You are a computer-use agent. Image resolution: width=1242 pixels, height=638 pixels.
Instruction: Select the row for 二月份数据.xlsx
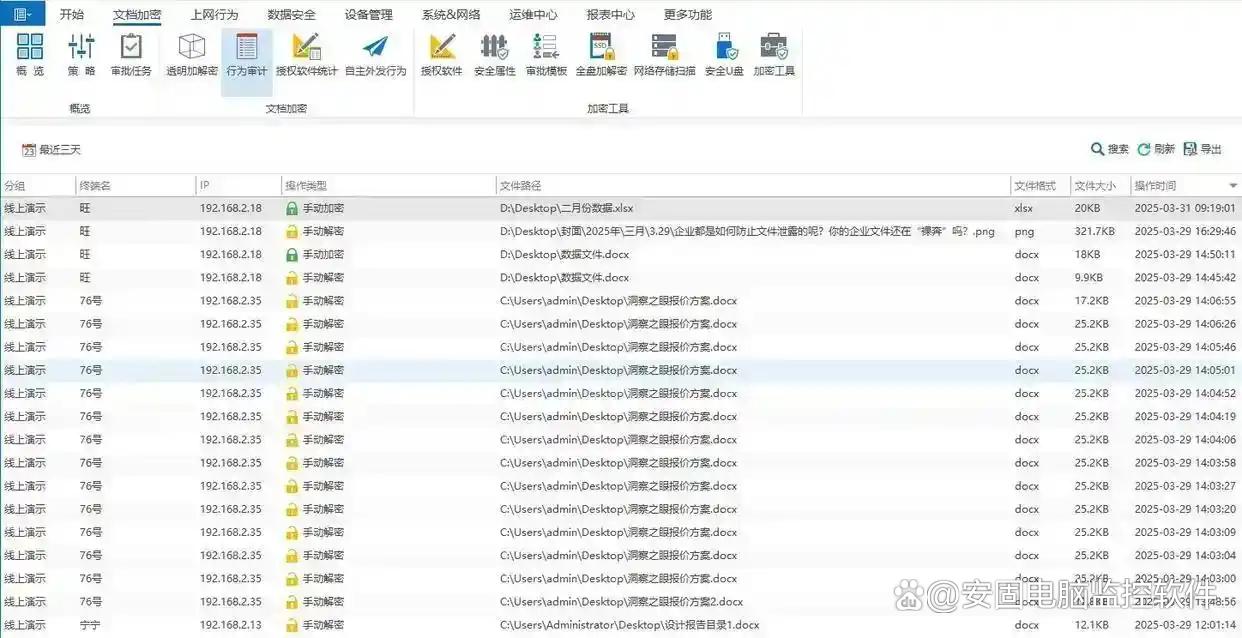tap(621, 208)
